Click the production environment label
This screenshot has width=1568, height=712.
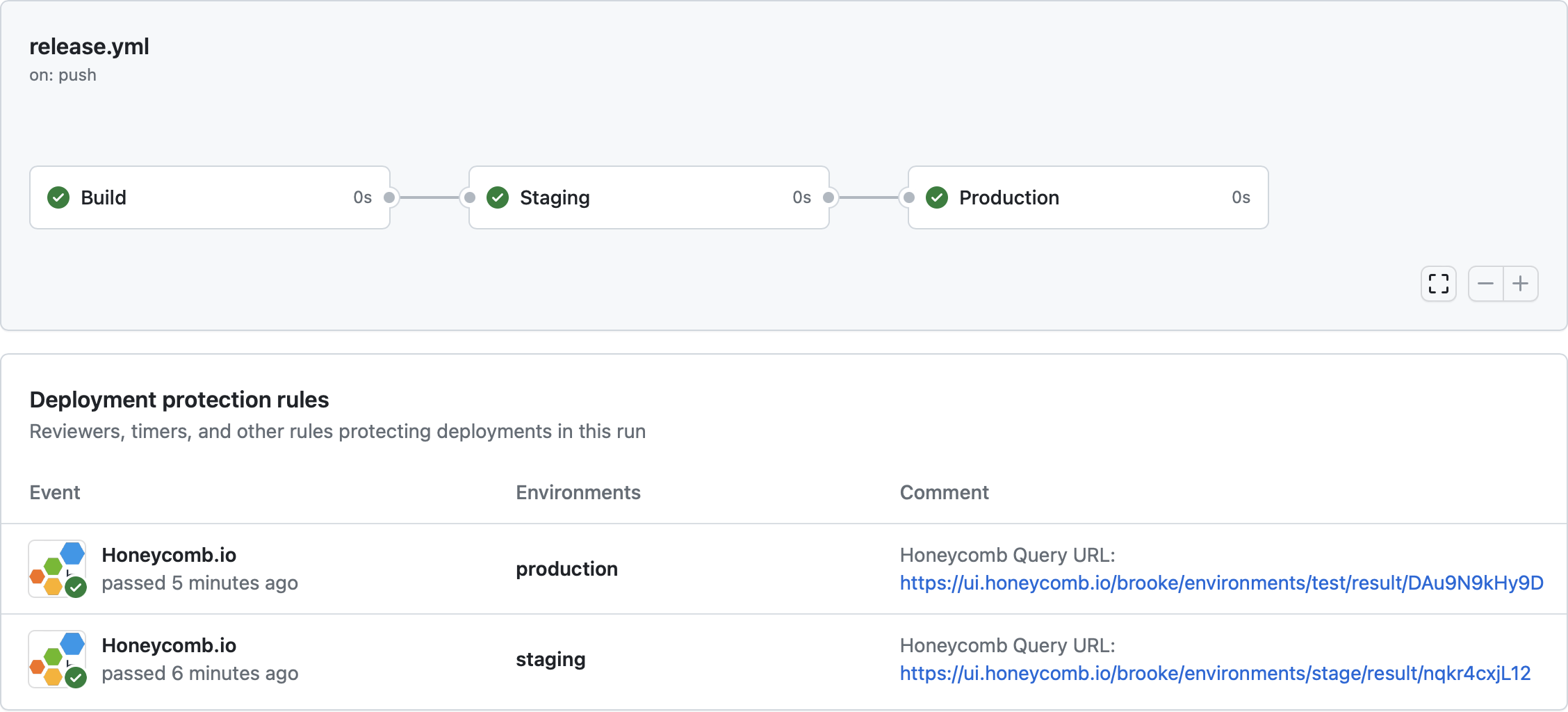pyautogui.click(x=566, y=569)
